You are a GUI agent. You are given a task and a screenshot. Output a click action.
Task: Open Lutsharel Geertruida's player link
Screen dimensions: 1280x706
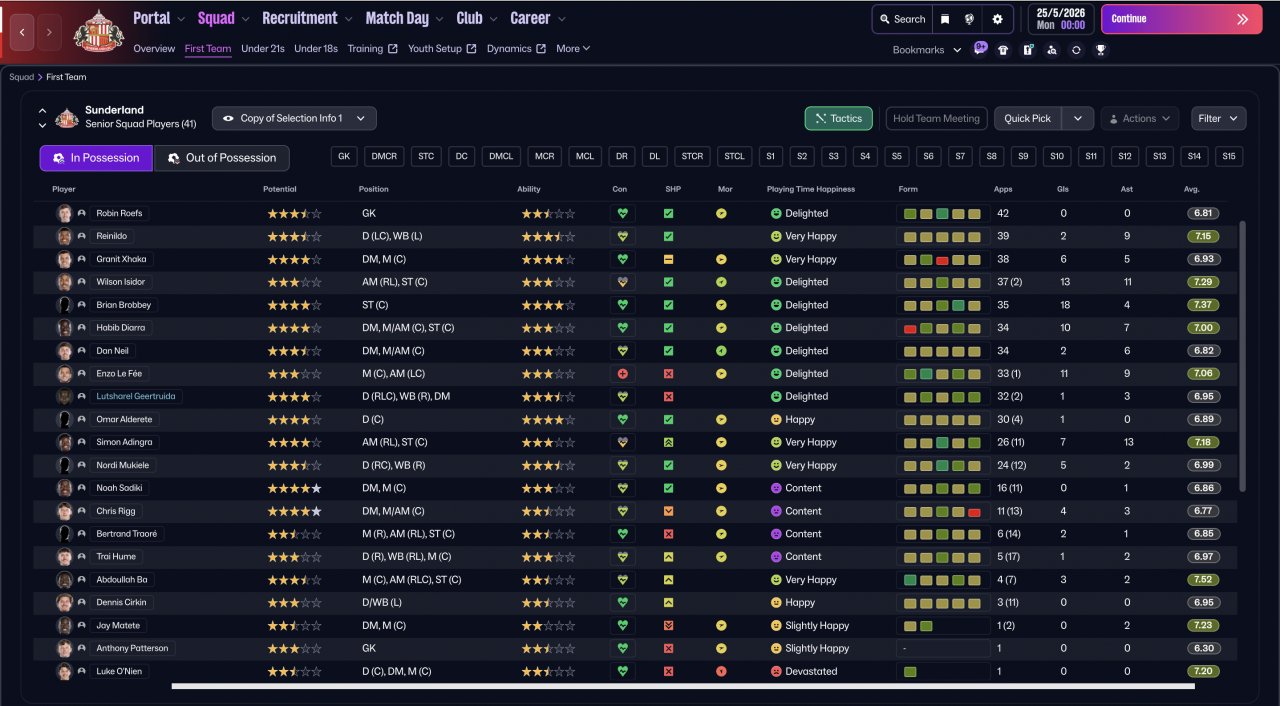click(135, 397)
